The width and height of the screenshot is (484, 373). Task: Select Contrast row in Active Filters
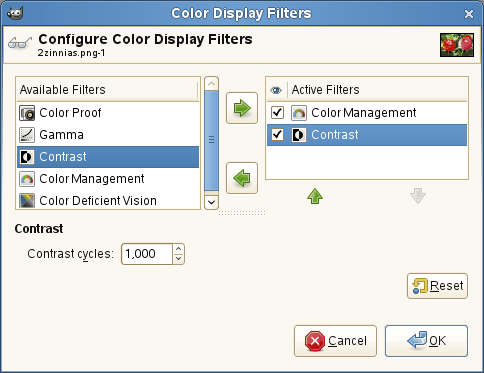click(367, 135)
